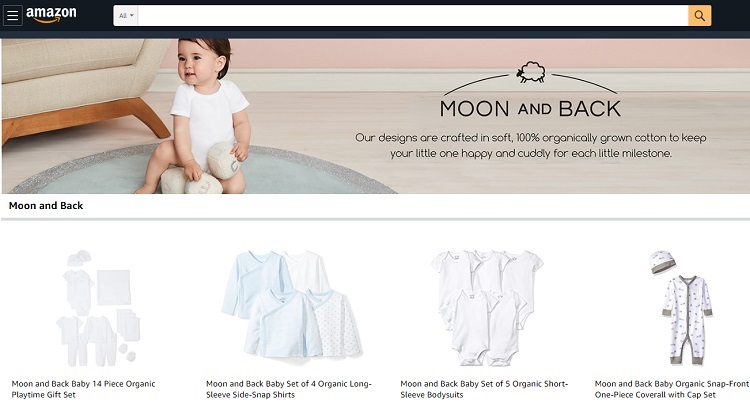Open the hamburger navigation menu
The width and height of the screenshot is (750, 417).
pyautogui.click(x=12, y=15)
